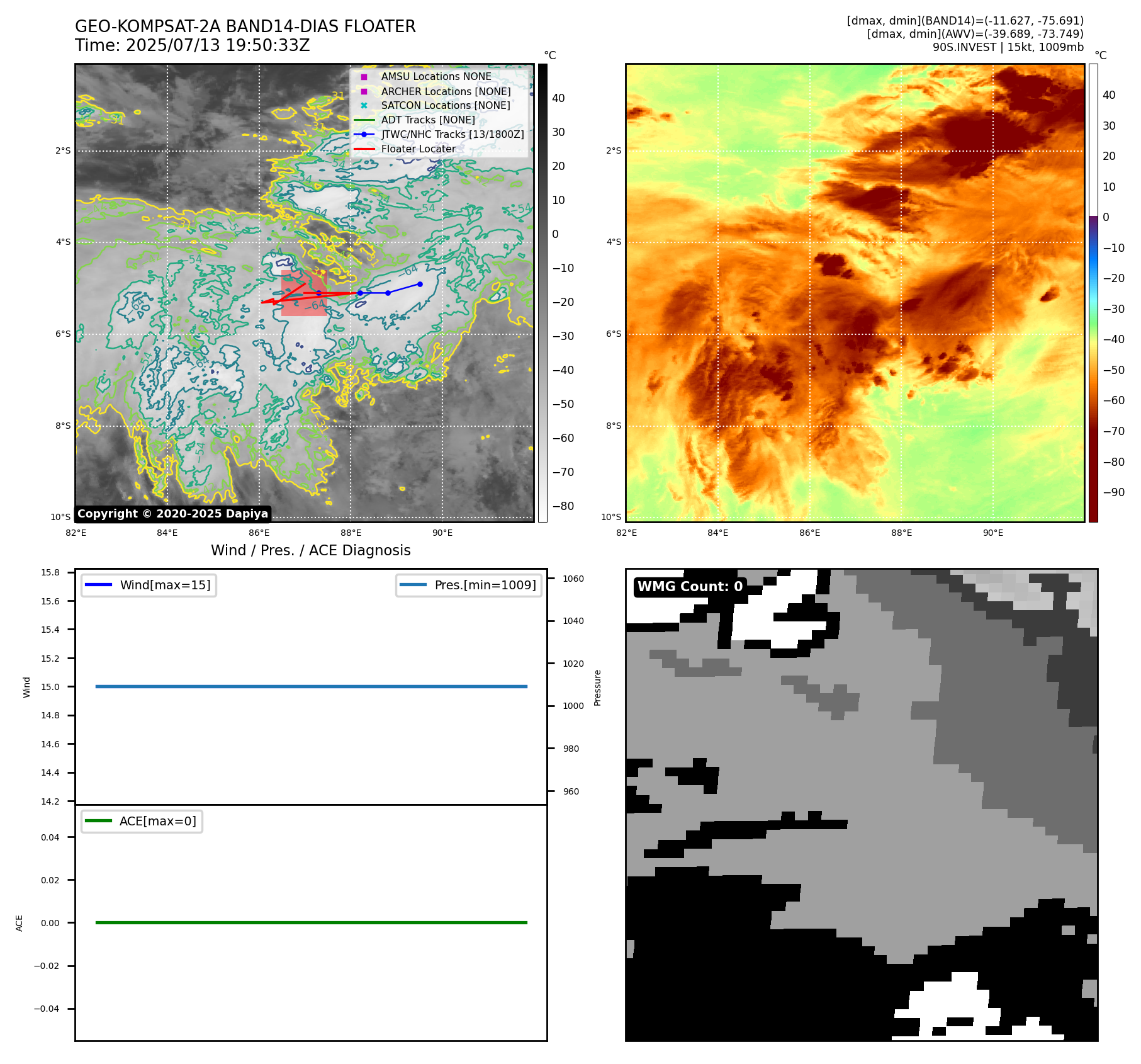Click the JTWC/NHC Tracks [13/1800Z] legend text
The width and height of the screenshot is (1141, 1064).
(452, 134)
